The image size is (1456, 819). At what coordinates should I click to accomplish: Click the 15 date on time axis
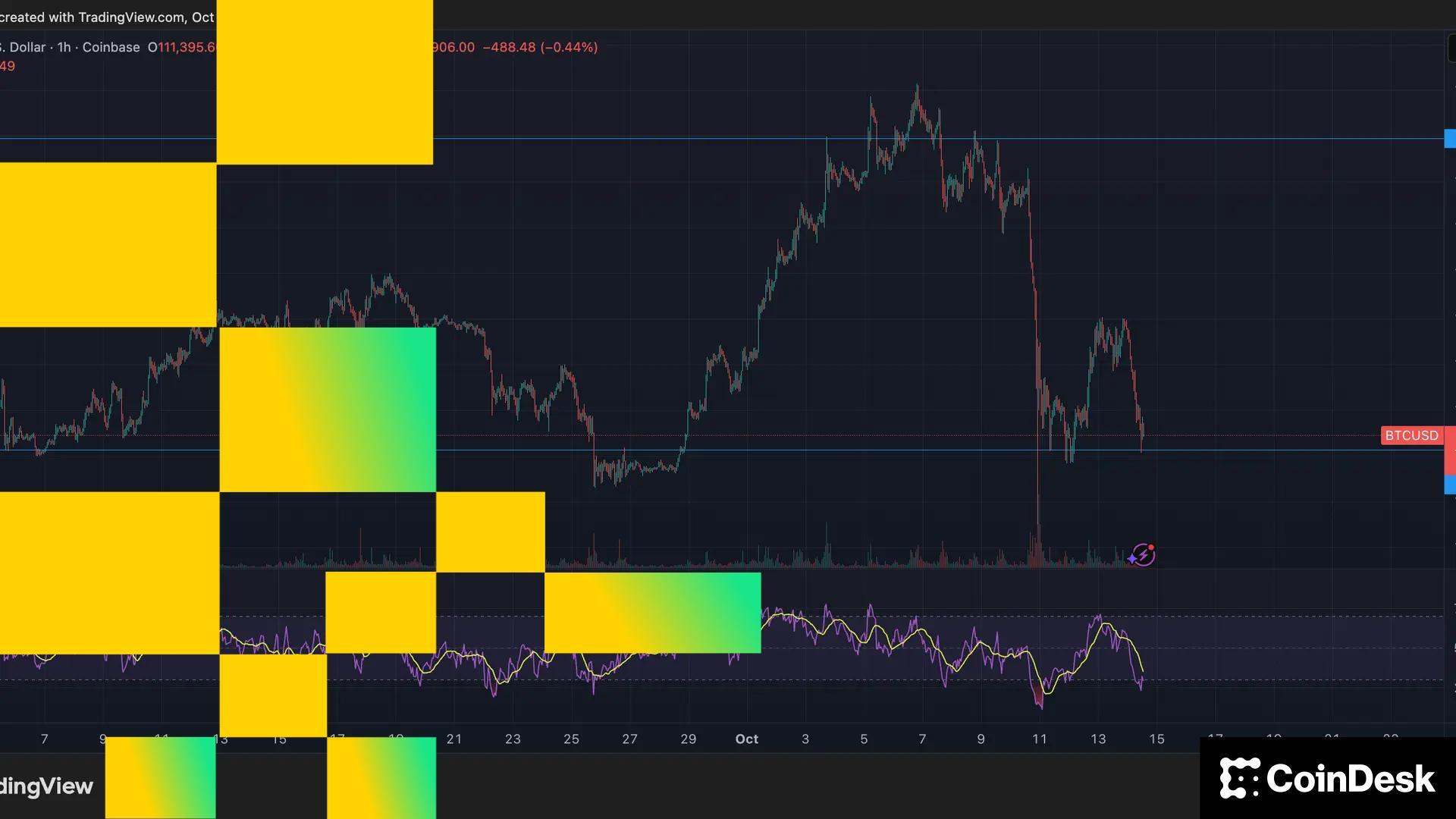1156,739
